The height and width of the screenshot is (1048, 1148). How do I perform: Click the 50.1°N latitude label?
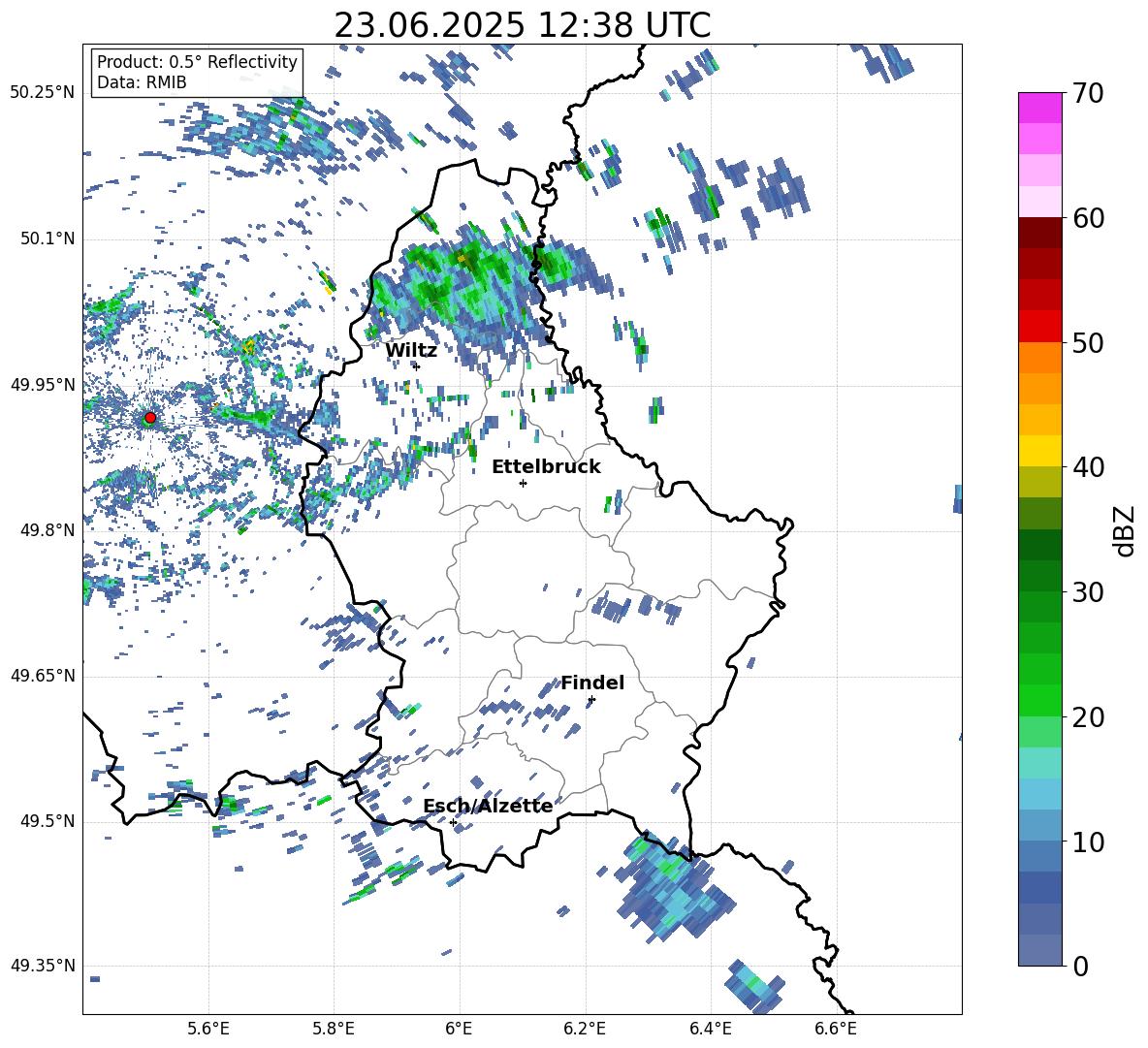click(x=47, y=239)
